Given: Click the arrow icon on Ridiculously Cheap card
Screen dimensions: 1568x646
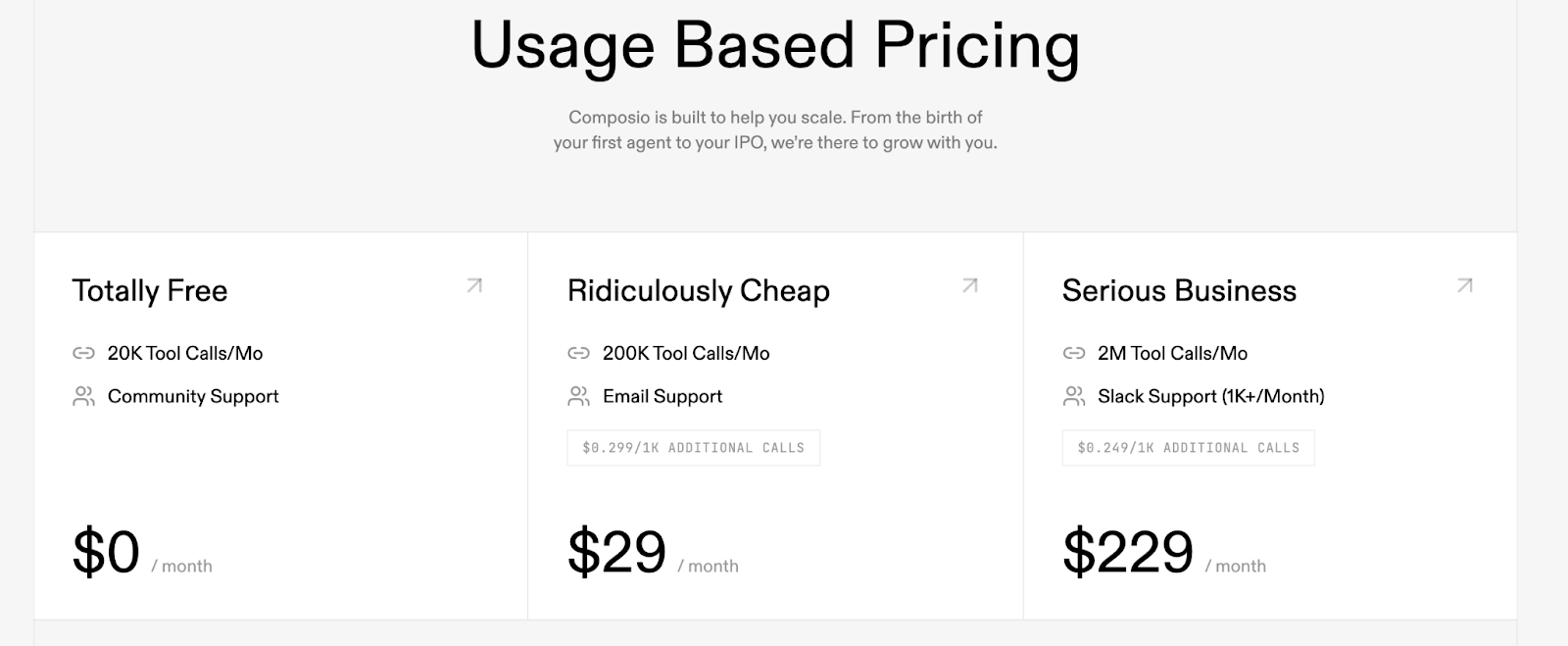Looking at the screenshot, I should tap(970, 286).
